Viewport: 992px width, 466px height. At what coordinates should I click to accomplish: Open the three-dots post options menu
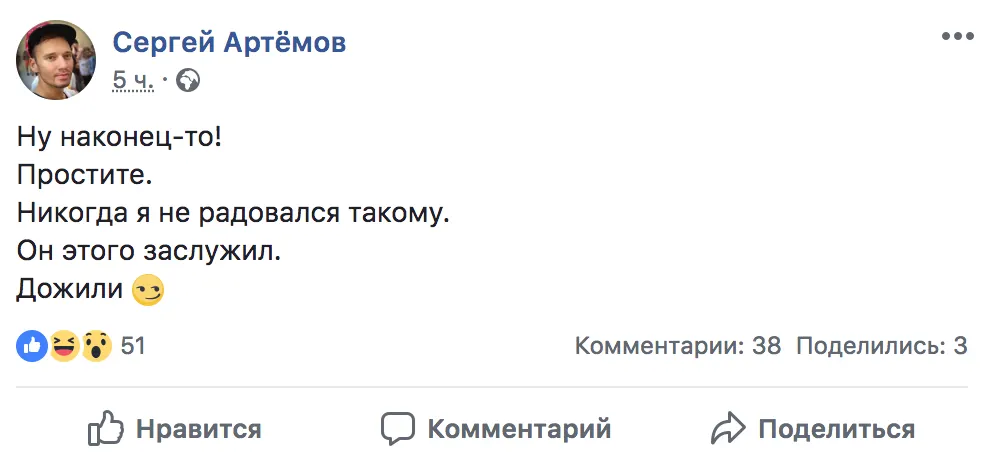pos(957,36)
